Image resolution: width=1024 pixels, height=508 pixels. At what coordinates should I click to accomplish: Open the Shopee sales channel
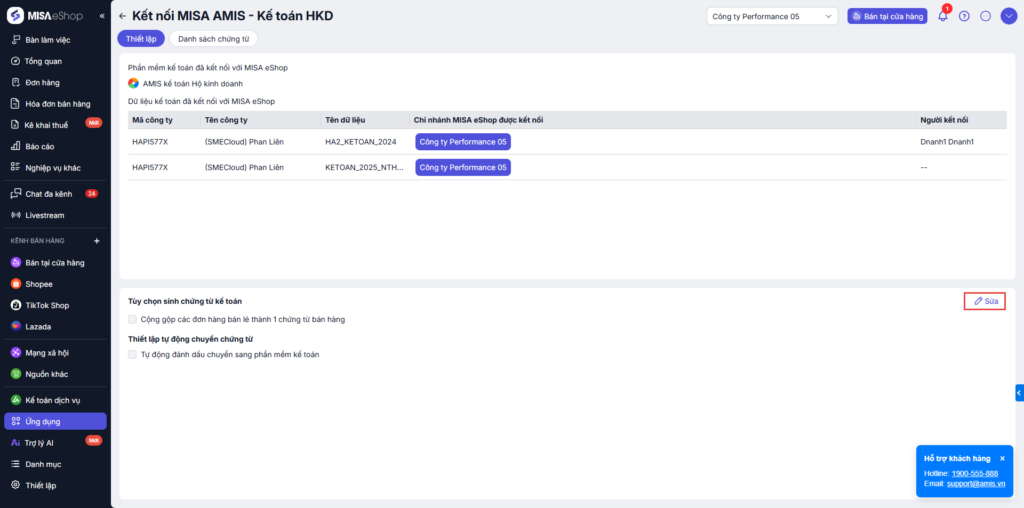click(x=39, y=284)
